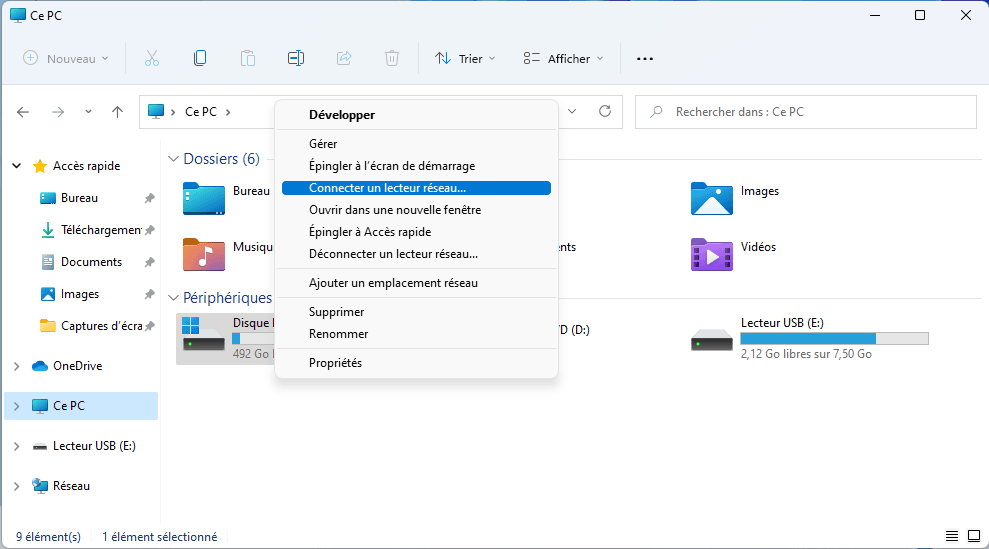Click the Rename icon in toolbar
Image resolution: width=989 pixels, height=549 pixels.
pos(296,58)
